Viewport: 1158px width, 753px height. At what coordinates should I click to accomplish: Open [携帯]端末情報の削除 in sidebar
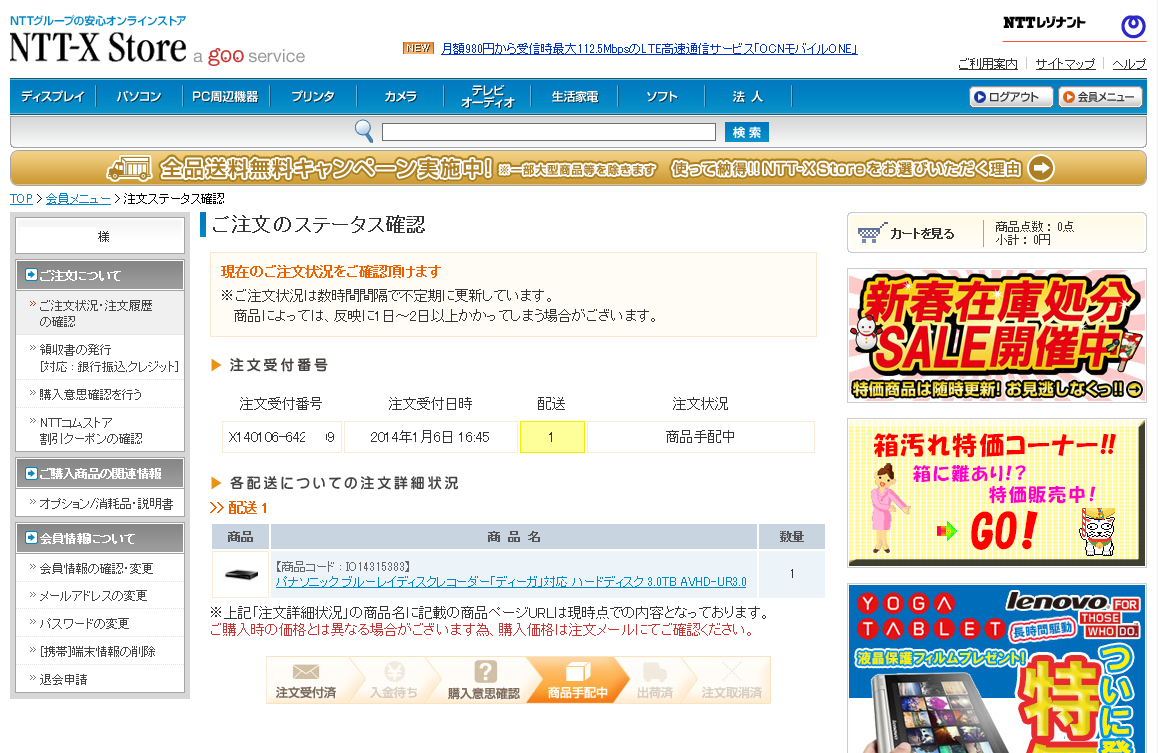100,651
